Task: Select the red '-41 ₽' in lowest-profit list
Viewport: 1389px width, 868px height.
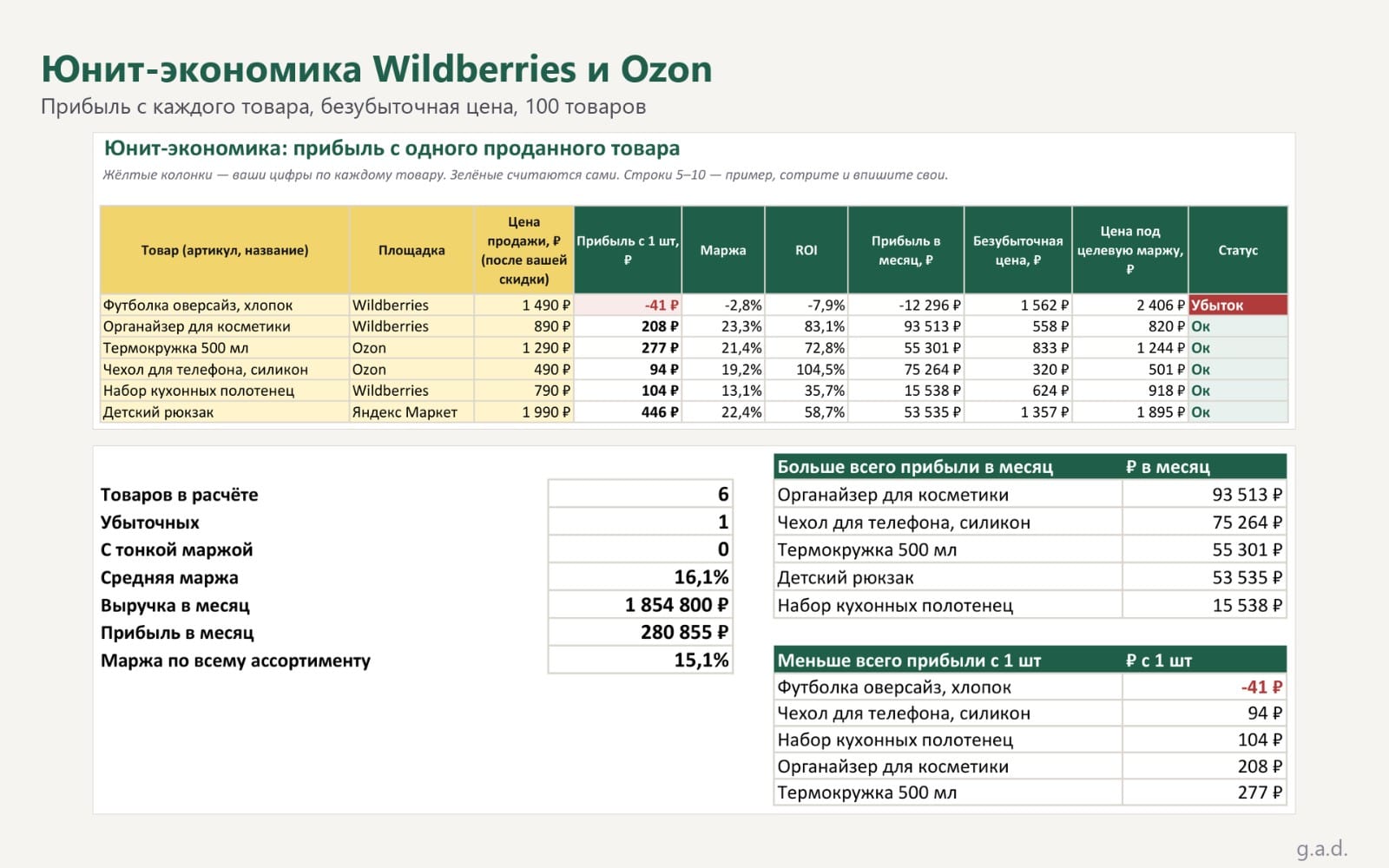Action: coord(1204,687)
